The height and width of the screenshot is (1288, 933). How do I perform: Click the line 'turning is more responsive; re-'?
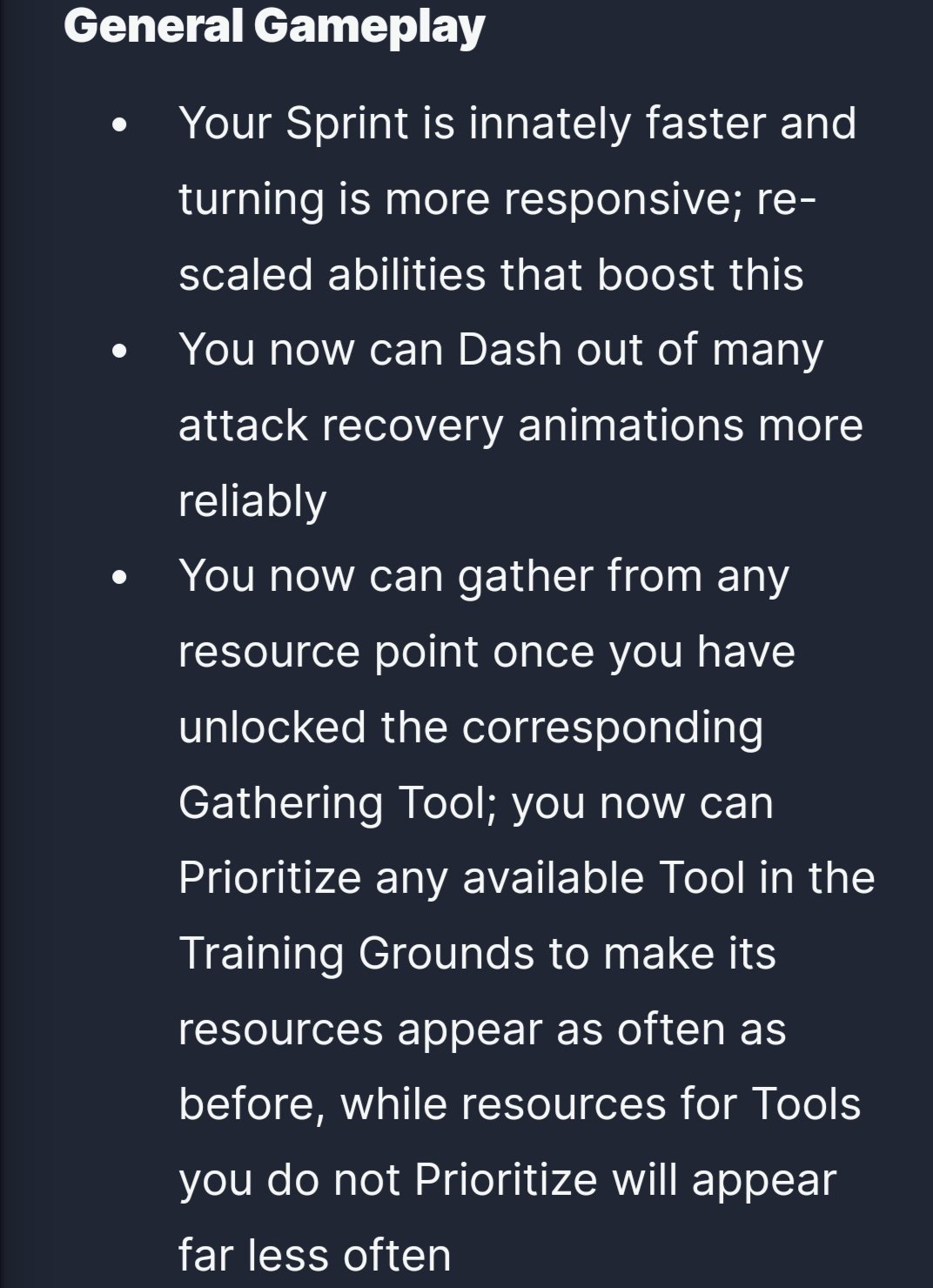click(x=497, y=198)
